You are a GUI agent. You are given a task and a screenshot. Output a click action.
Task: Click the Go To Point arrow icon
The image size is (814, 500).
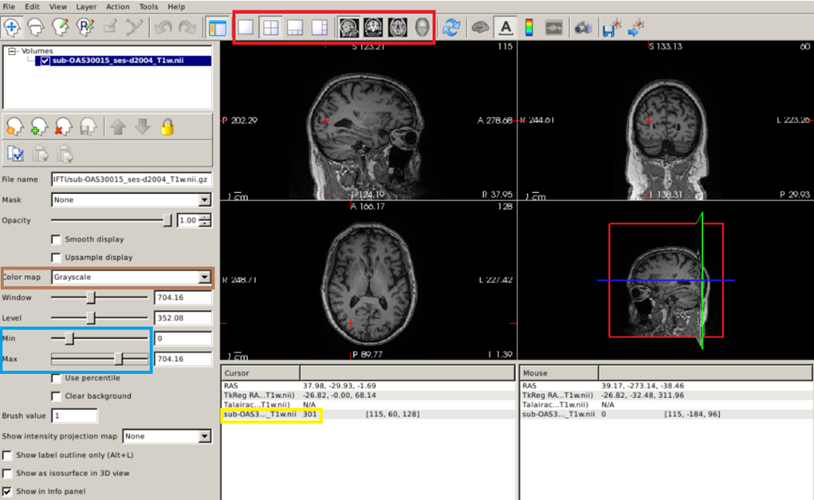coord(636,28)
